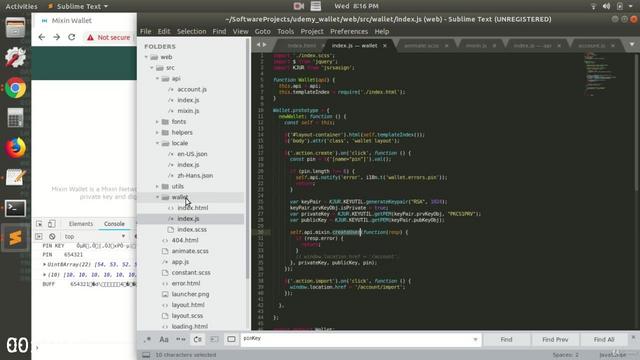Open 404.html in the sidebar

coord(184,240)
